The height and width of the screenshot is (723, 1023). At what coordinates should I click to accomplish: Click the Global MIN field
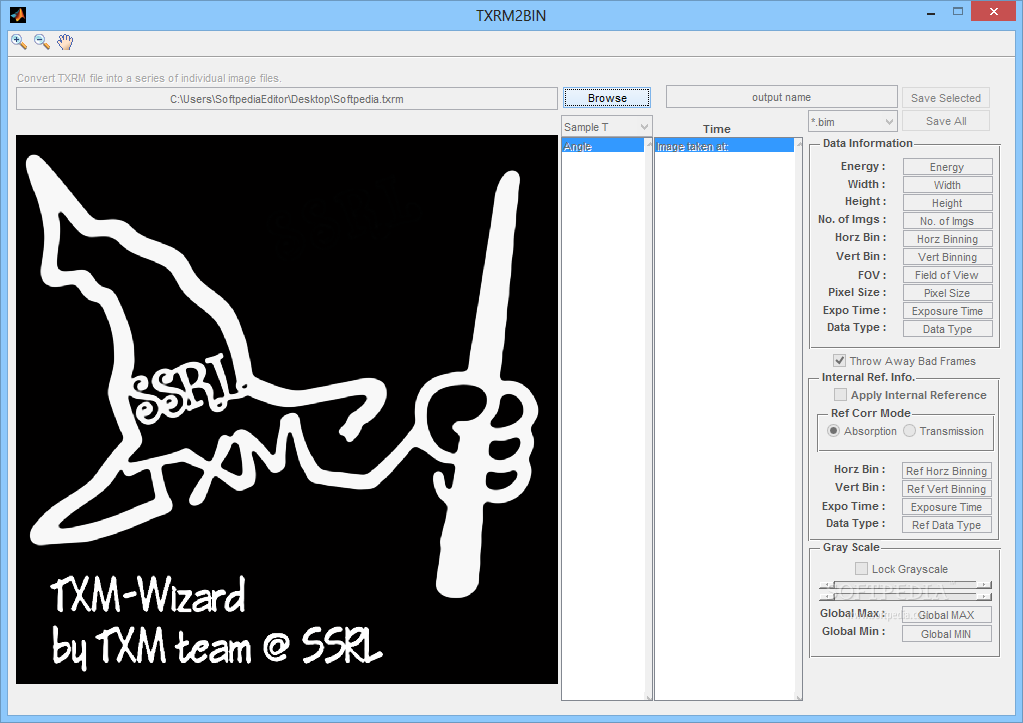[946, 634]
